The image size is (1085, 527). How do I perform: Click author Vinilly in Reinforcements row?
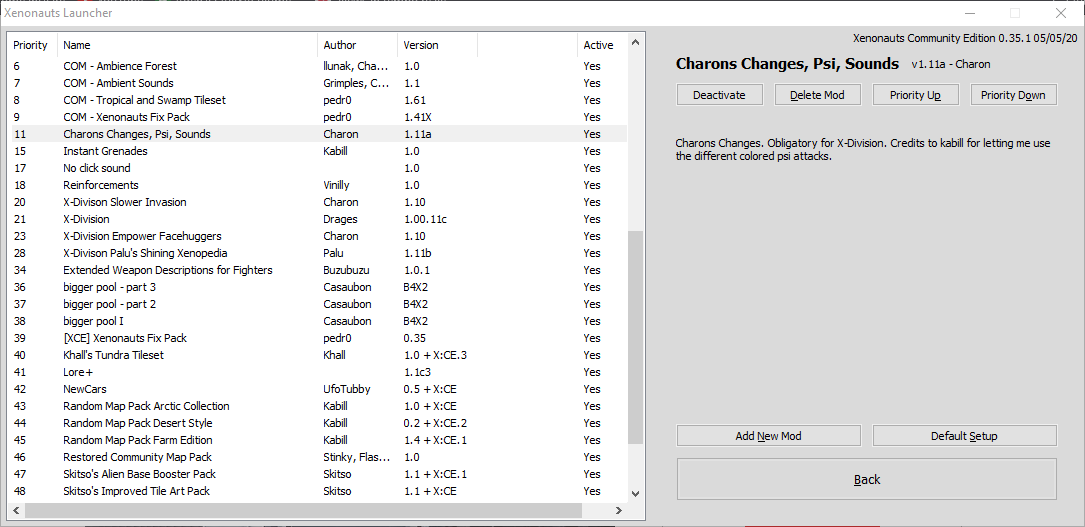click(338, 185)
